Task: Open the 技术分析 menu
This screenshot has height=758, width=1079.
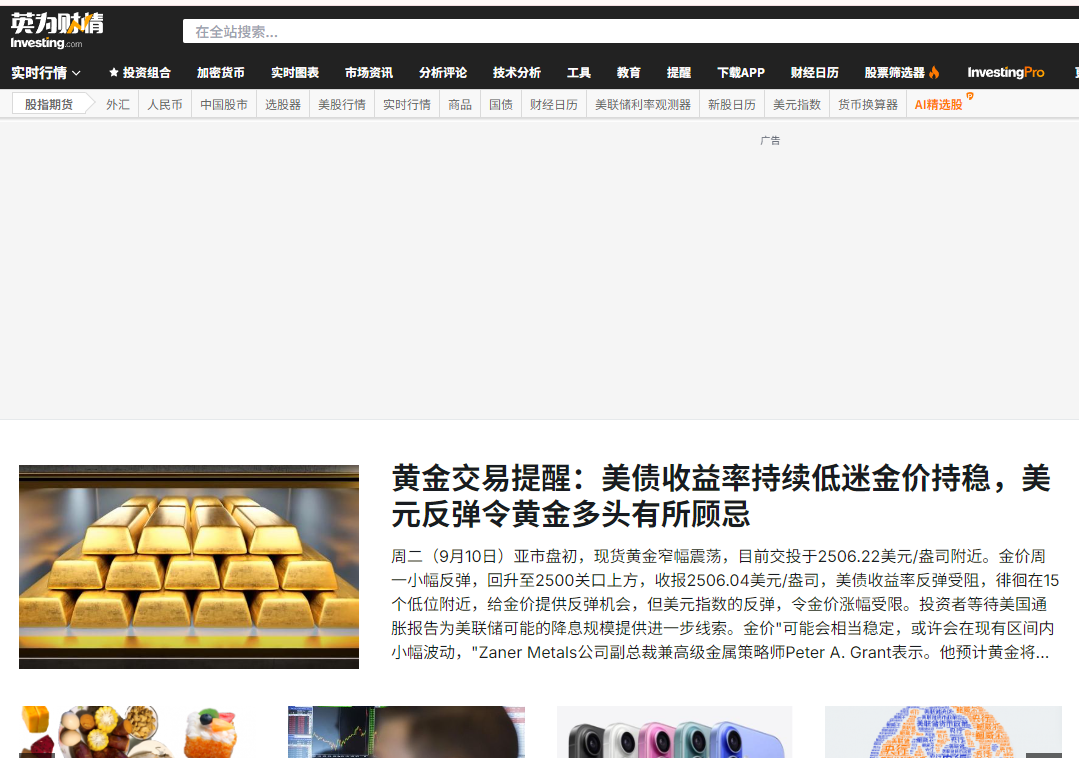Action: 517,73
